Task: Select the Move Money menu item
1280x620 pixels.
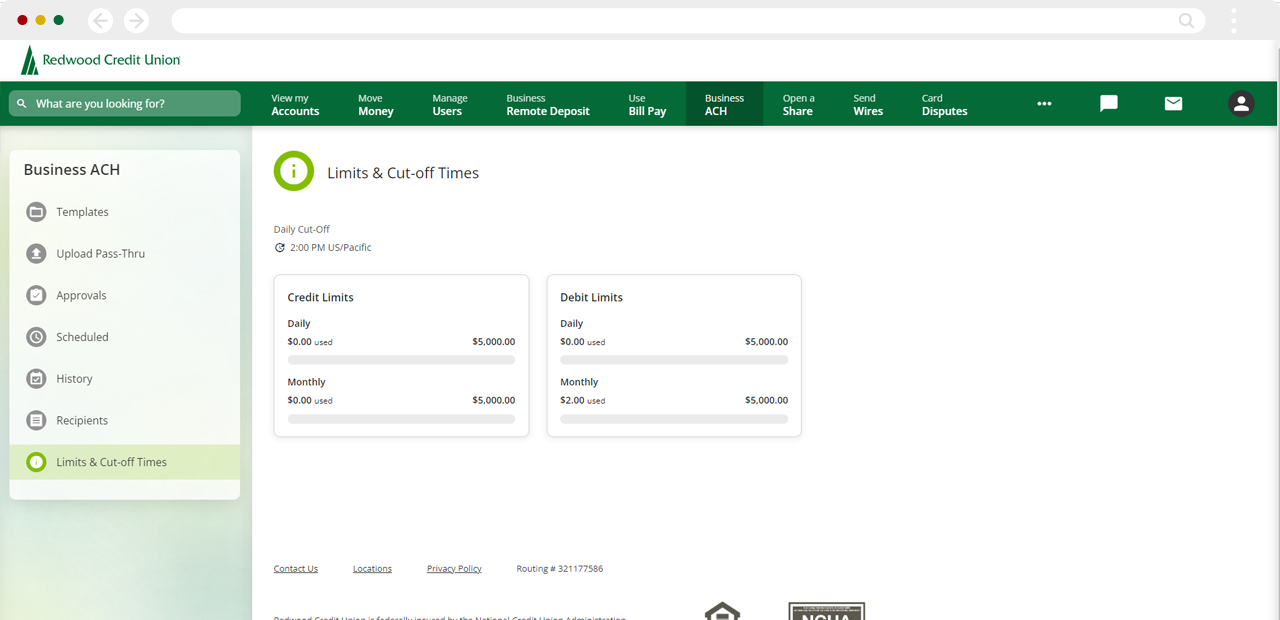Action: coord(376,105)
